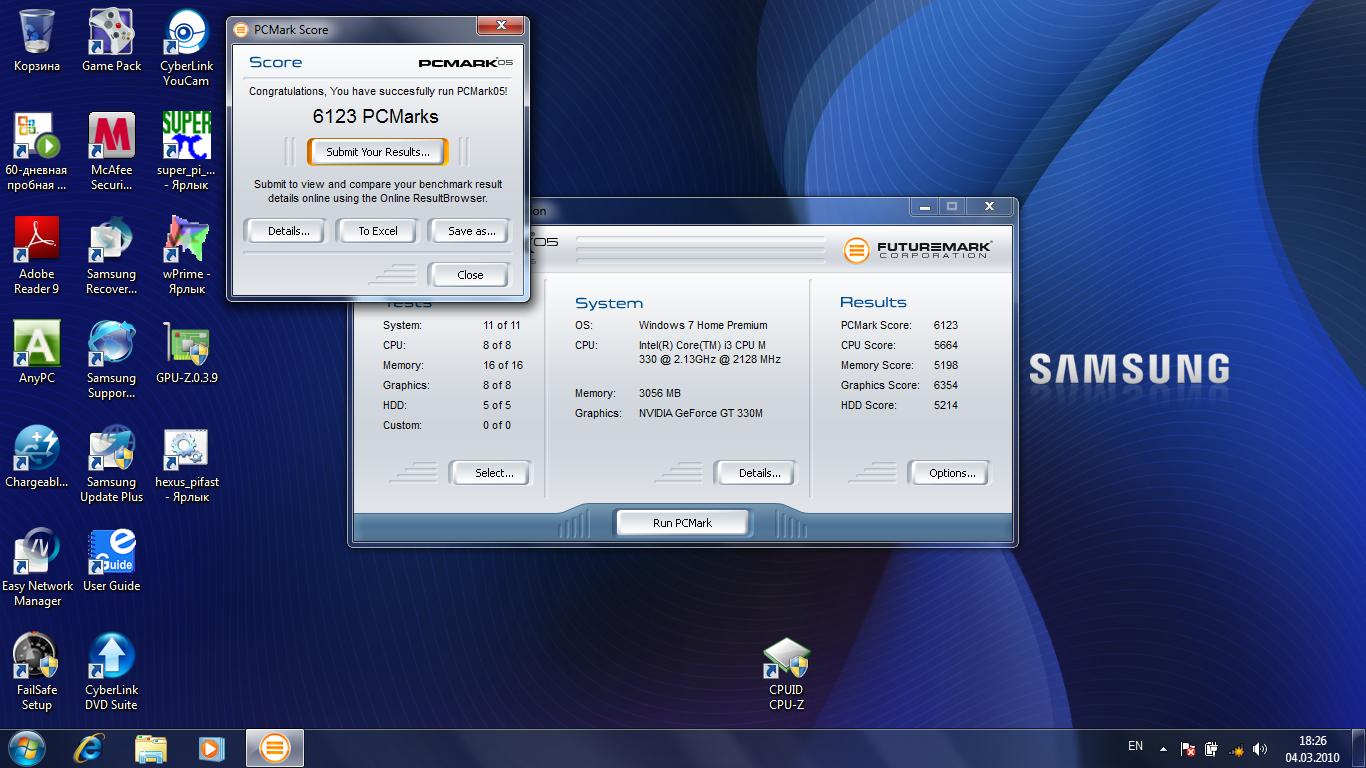Open the 60-дневная пробная Office icon
Screen dimensions: 1366x768
(37, 151)
